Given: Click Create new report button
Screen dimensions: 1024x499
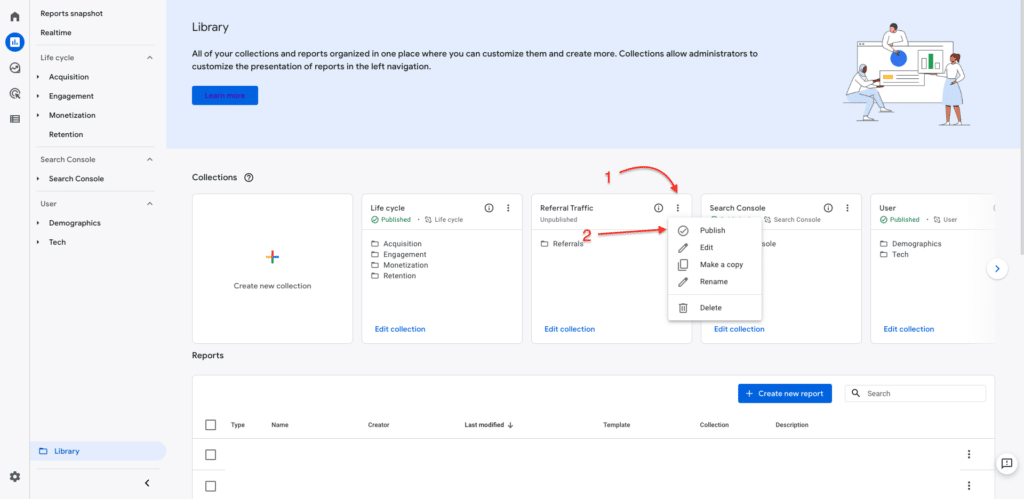Looking at the screenshot, I should point(784,394).
